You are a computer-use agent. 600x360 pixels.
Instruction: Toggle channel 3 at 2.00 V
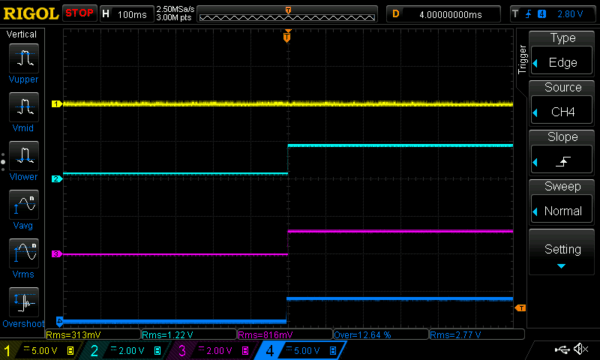[212, 350]
